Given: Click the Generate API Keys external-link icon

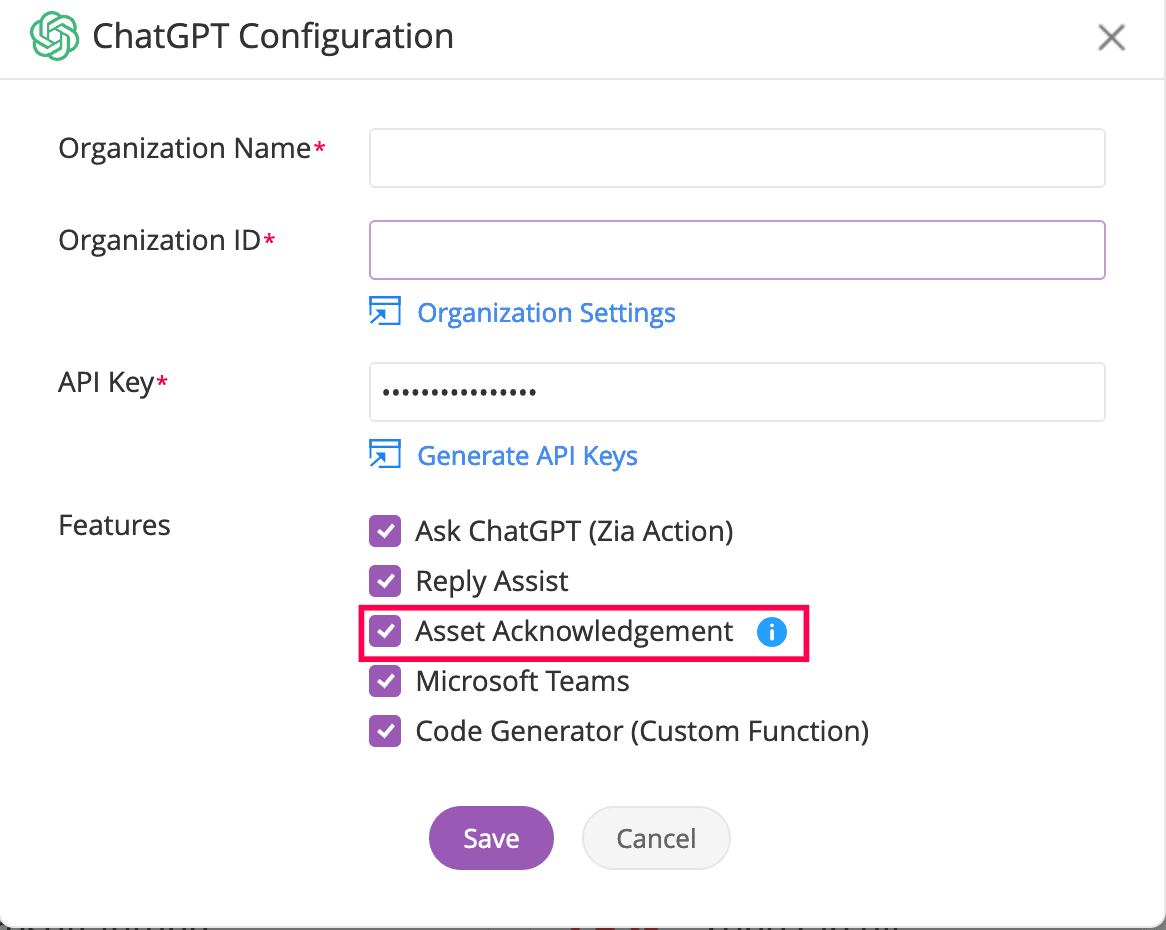Looking at the screenshot, I should pos(385,455).
